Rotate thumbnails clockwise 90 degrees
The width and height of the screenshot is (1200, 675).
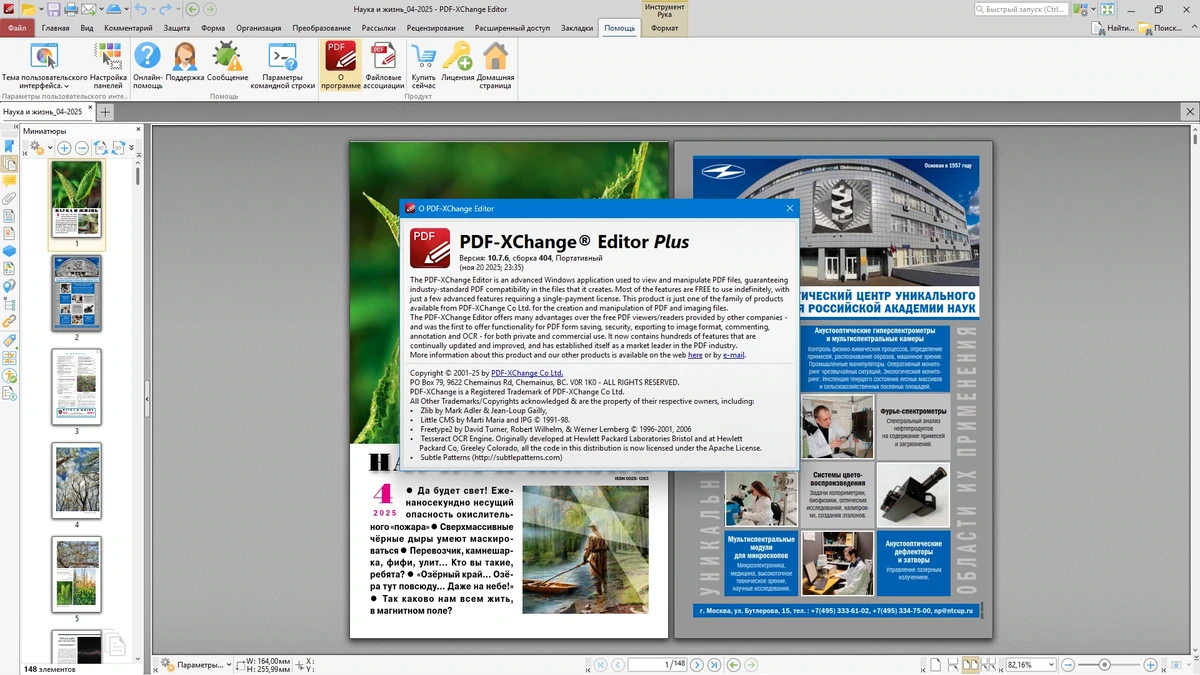point(118,148)
